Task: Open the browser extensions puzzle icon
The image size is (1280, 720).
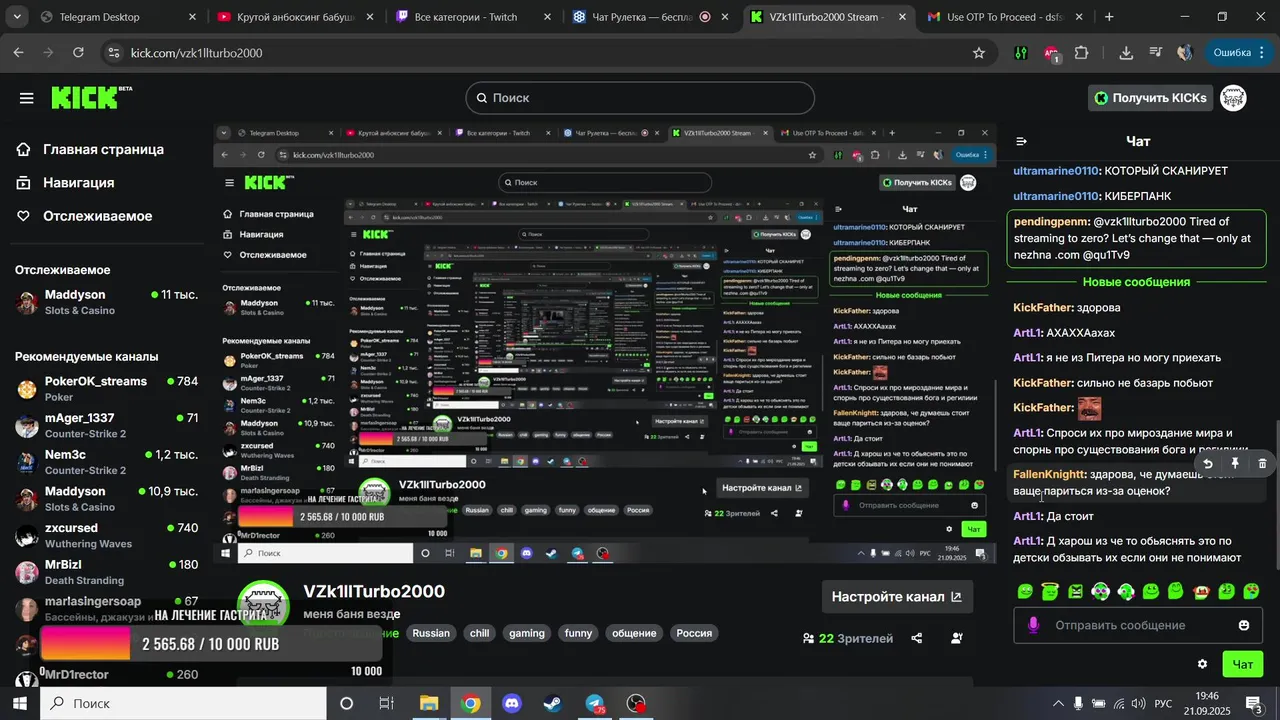Action: (1082, 53)
